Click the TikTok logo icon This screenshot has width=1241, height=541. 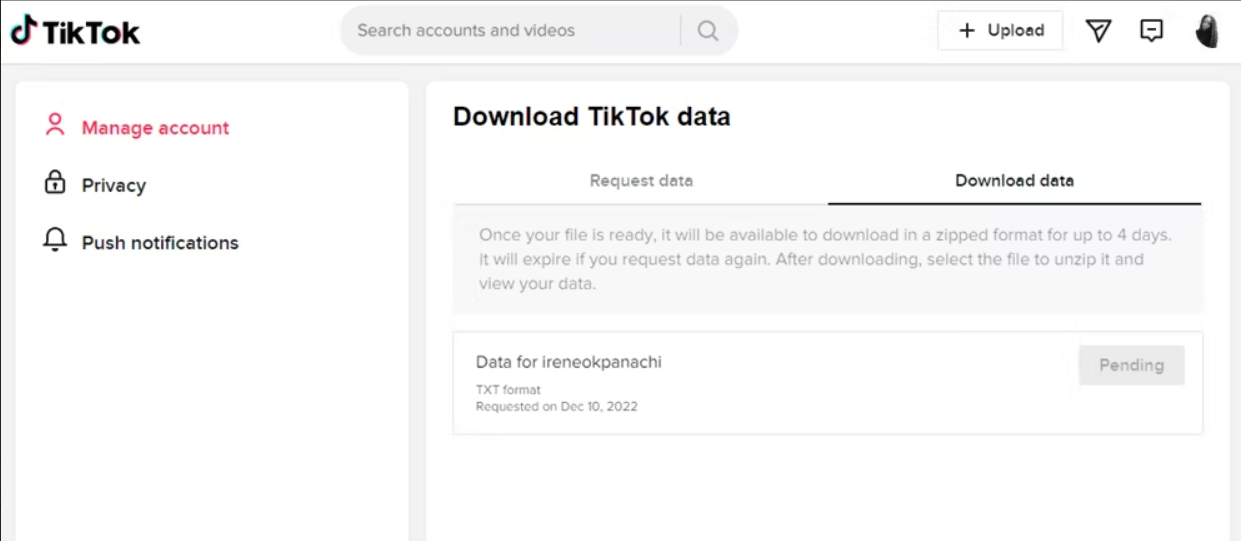click(x=24, y=30)
